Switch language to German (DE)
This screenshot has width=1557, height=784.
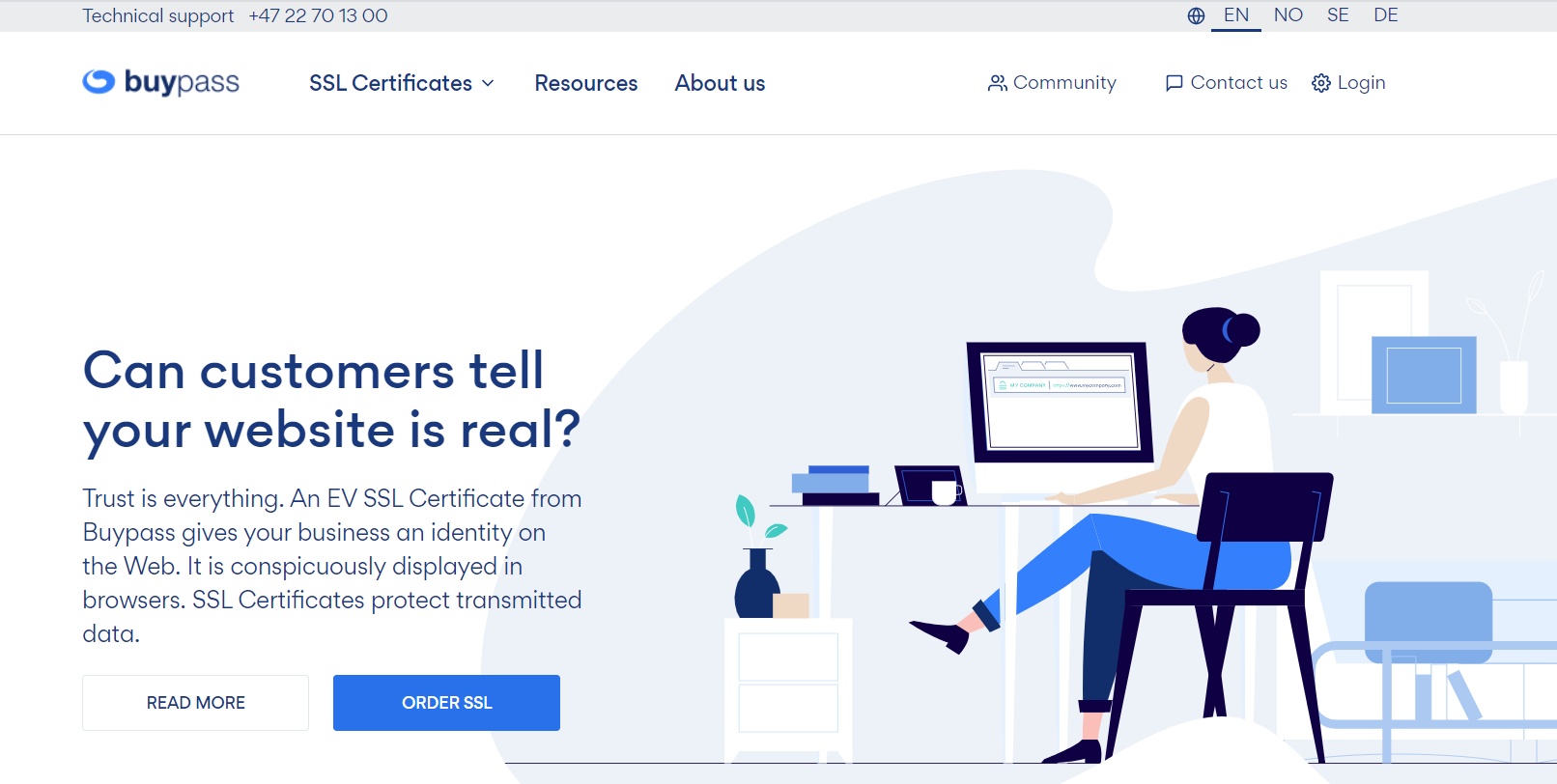coord(1386,15)
